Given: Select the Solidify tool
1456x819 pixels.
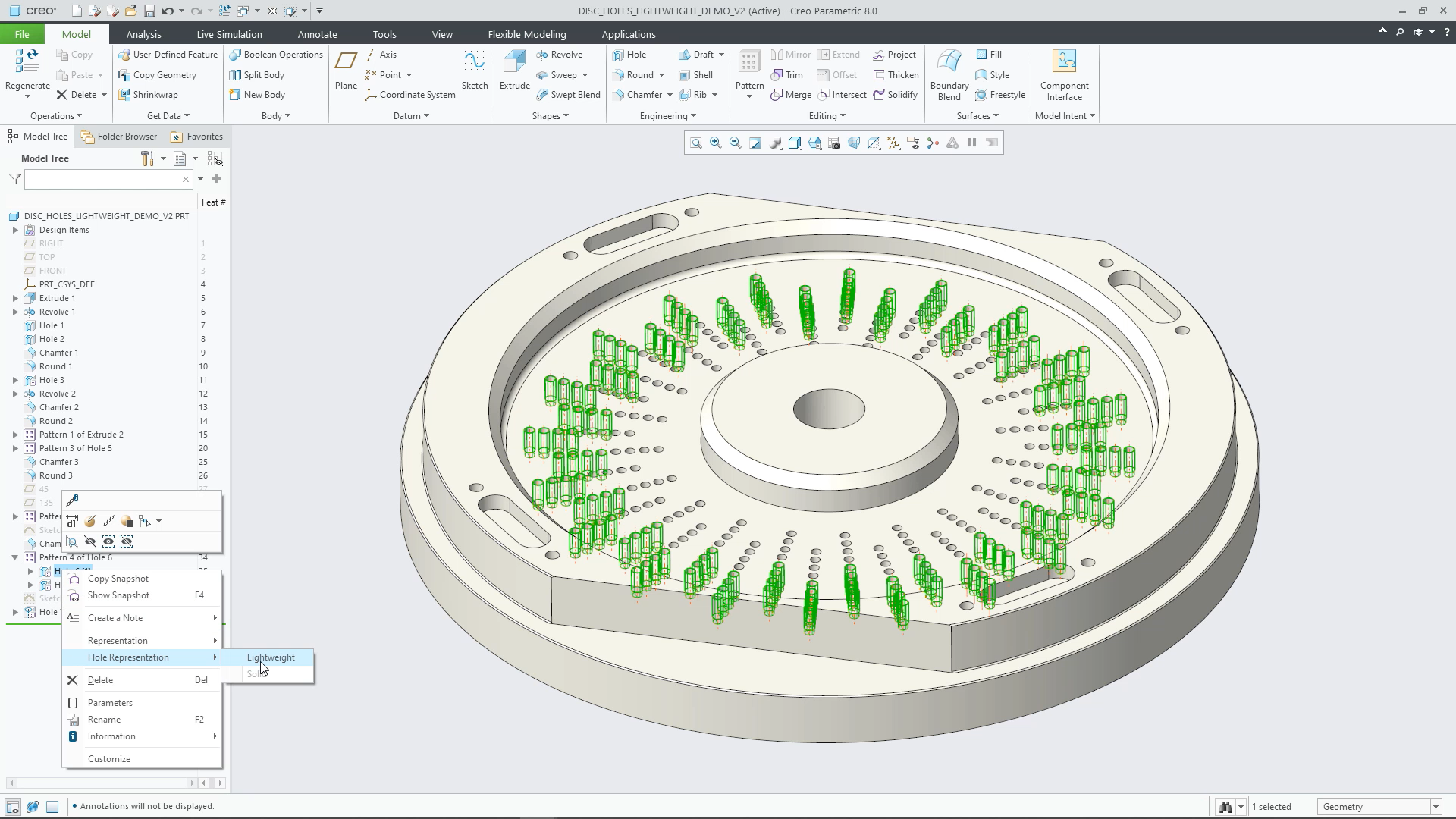Looking at the screenshot, I should (x=895, y=95).
